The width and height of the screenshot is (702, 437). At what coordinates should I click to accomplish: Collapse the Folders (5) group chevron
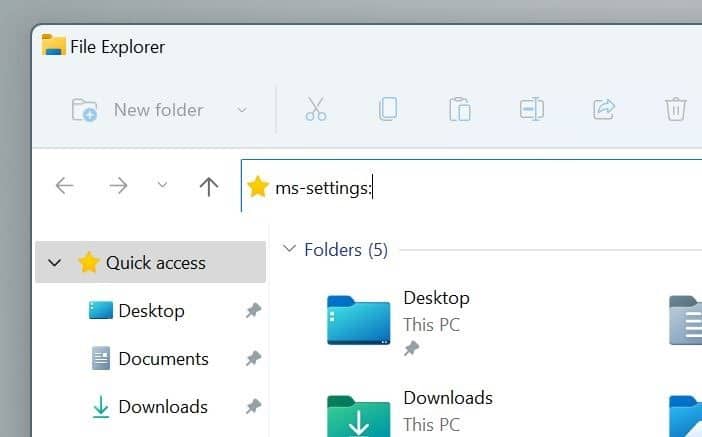tap(290, 248)
